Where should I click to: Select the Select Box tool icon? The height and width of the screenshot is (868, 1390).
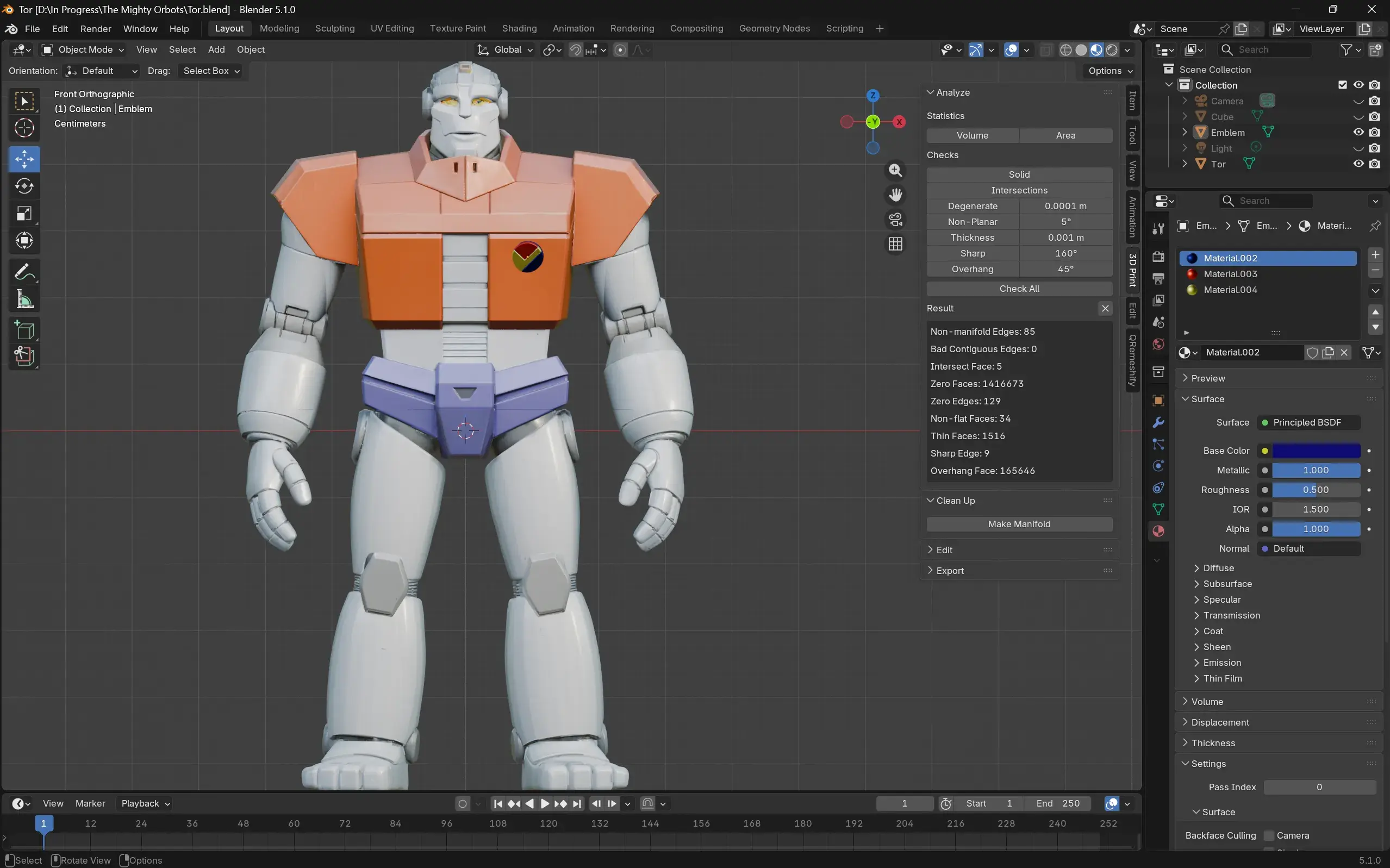point(24,101)
